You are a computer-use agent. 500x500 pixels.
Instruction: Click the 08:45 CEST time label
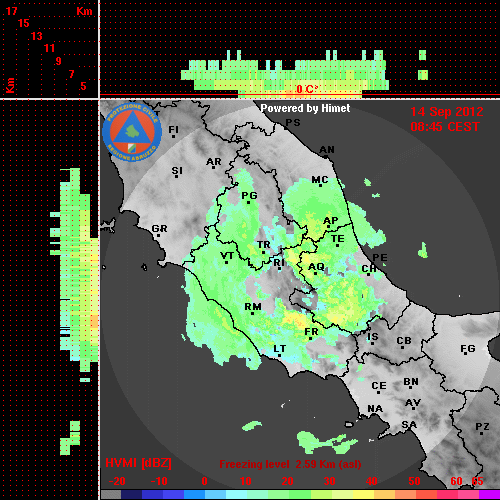coord(445,127)
